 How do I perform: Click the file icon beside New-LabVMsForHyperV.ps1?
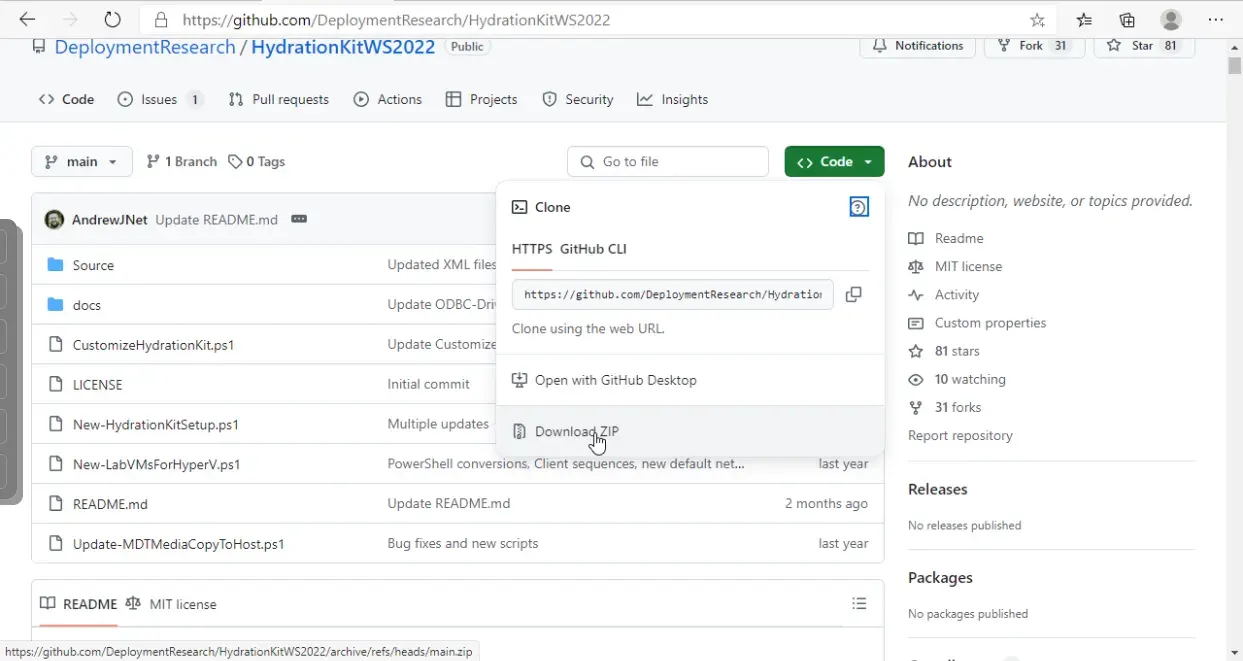coord(56,464)
